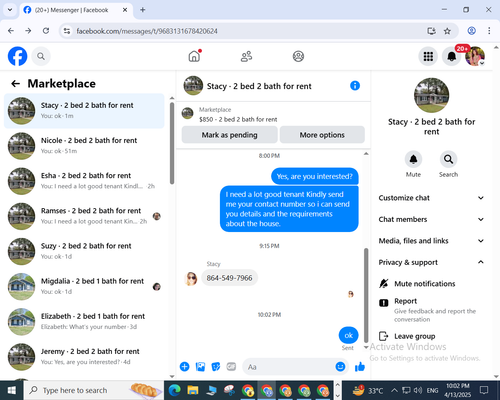
Task: Open the listing photo in chat header
Action: coord(193,86)
